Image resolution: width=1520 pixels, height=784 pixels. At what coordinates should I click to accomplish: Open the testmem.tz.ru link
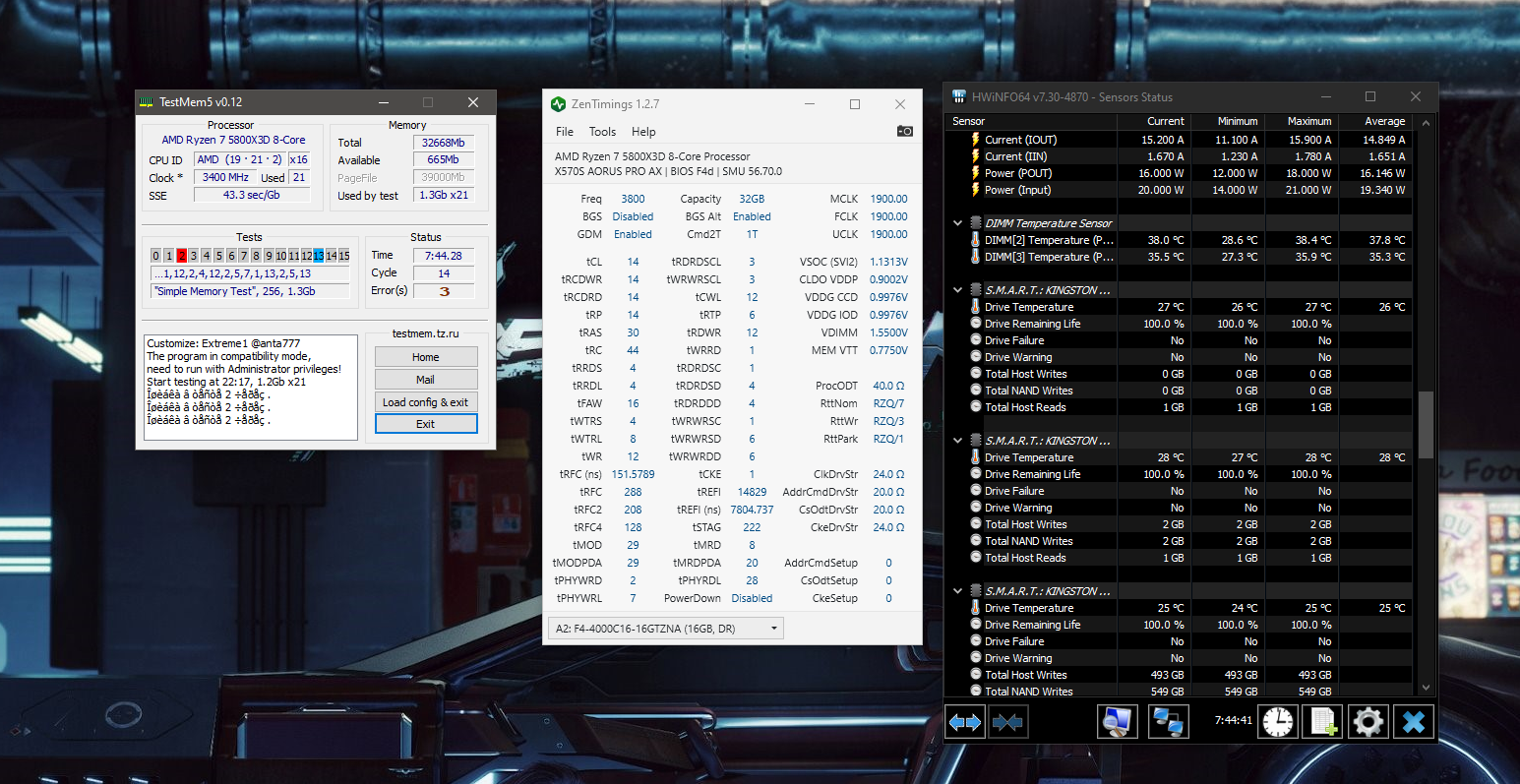[x=425, y=333]
